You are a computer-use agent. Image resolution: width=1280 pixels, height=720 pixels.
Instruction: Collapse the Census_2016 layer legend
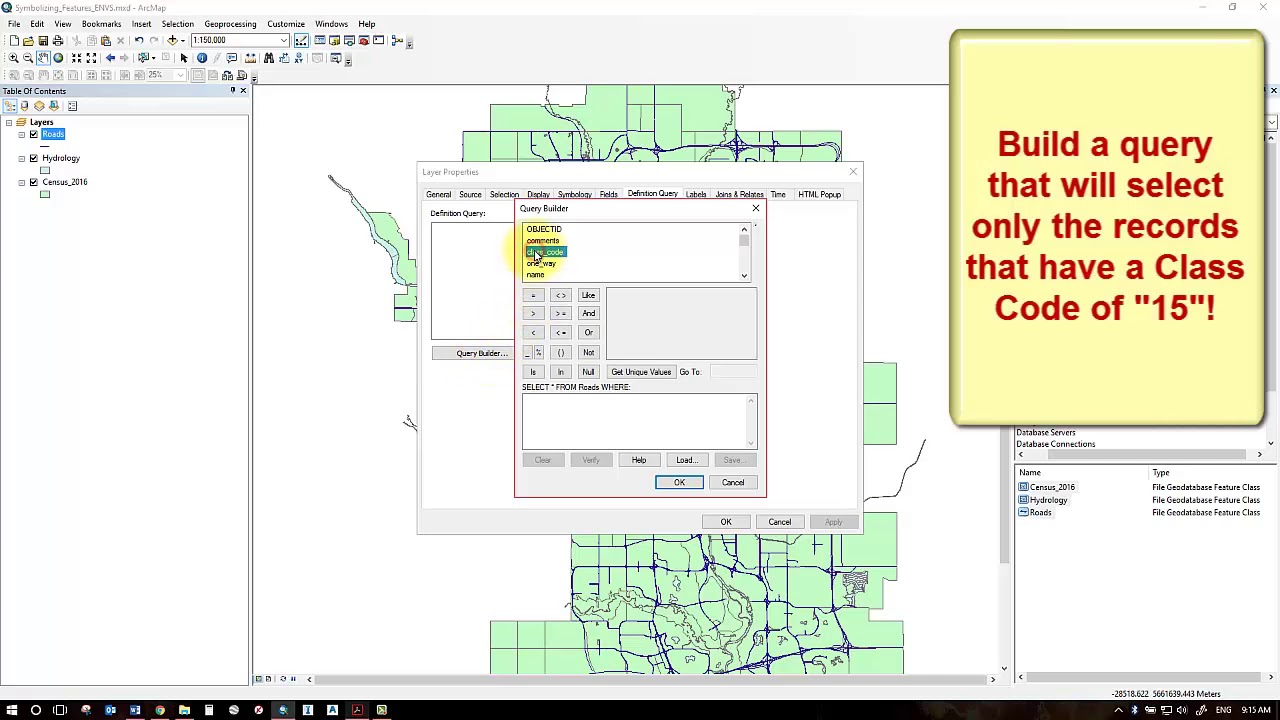coord(21,182)
